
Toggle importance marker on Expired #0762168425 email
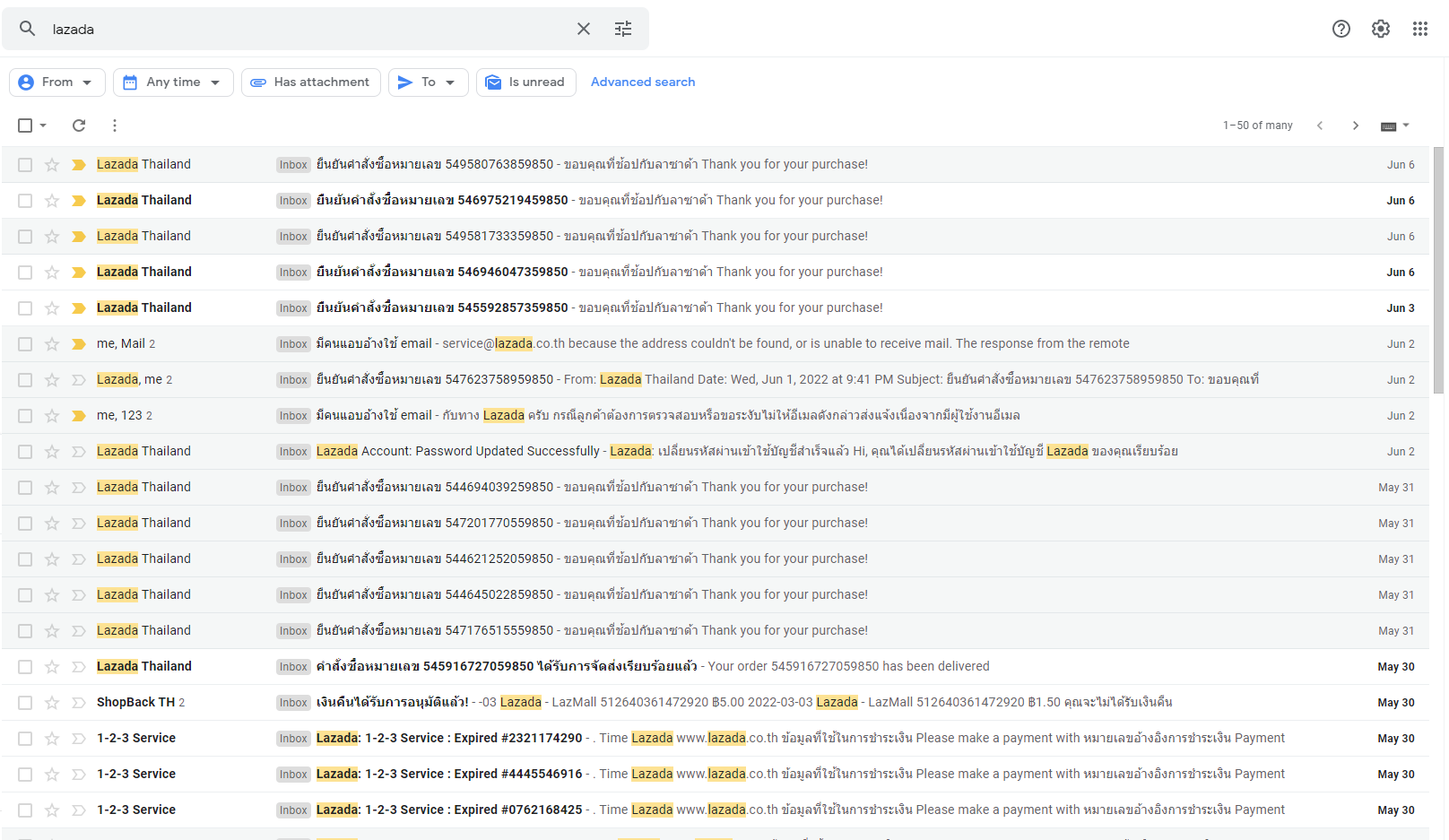tap(79, 810)
